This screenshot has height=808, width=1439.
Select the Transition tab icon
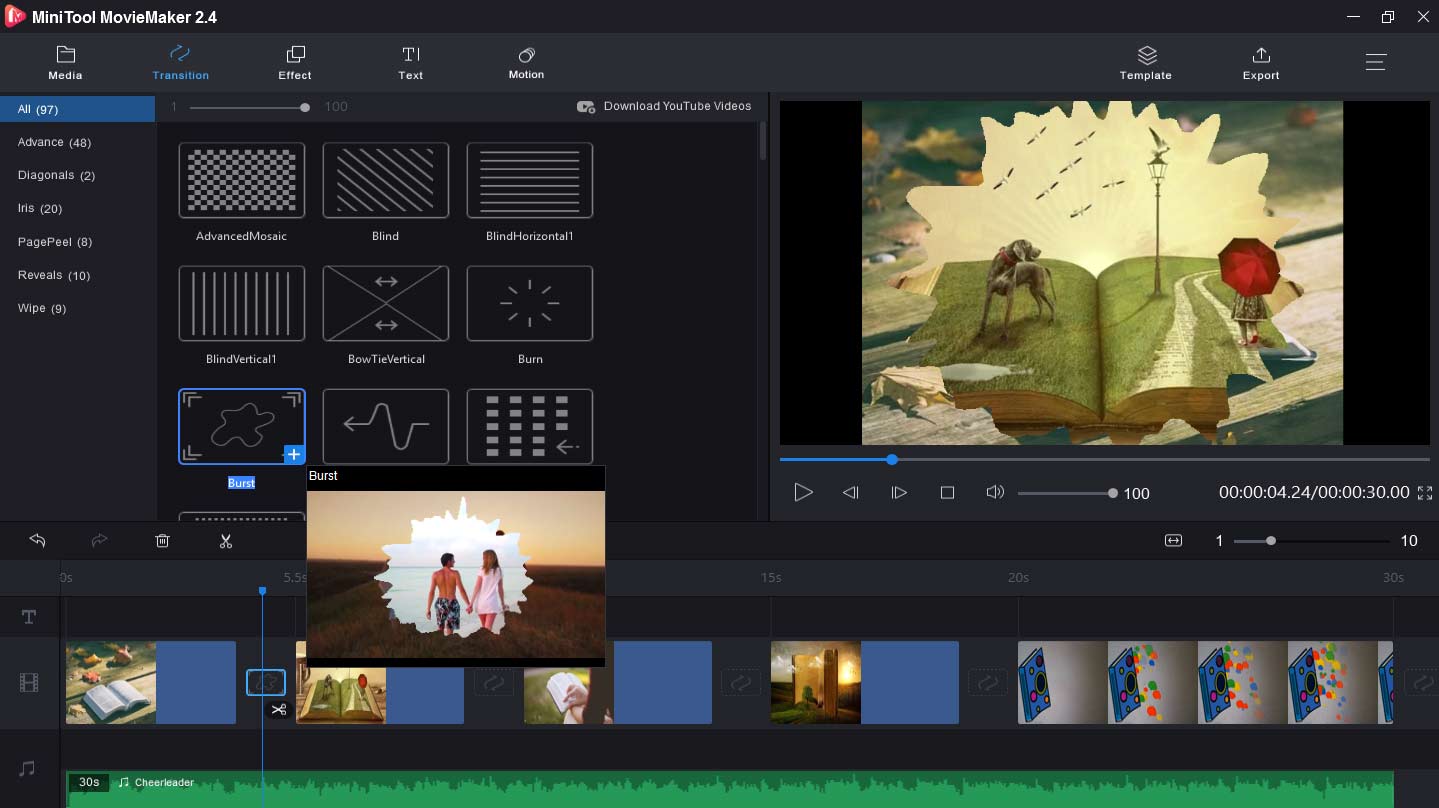pyautogui.click(x=180, y=53)
